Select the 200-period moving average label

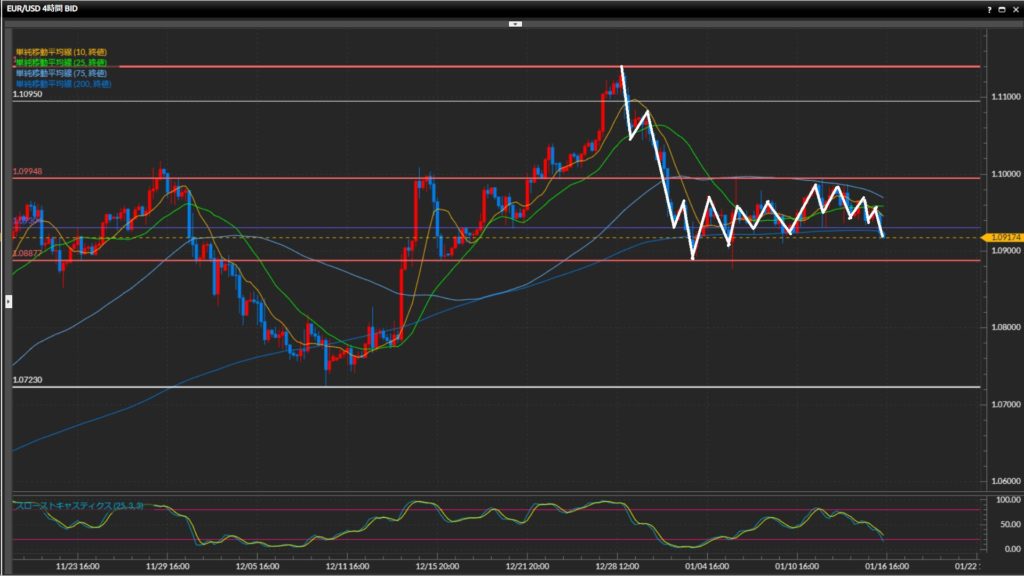coord(64,84)
